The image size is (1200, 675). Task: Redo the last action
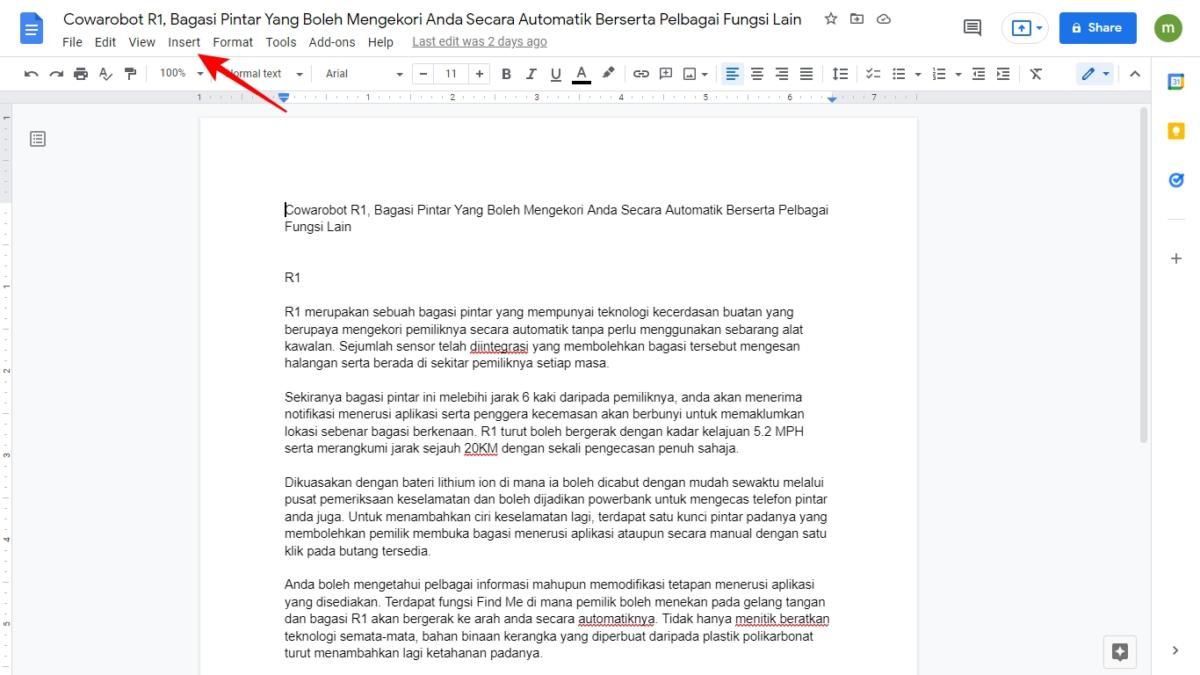tap(56, 74)
